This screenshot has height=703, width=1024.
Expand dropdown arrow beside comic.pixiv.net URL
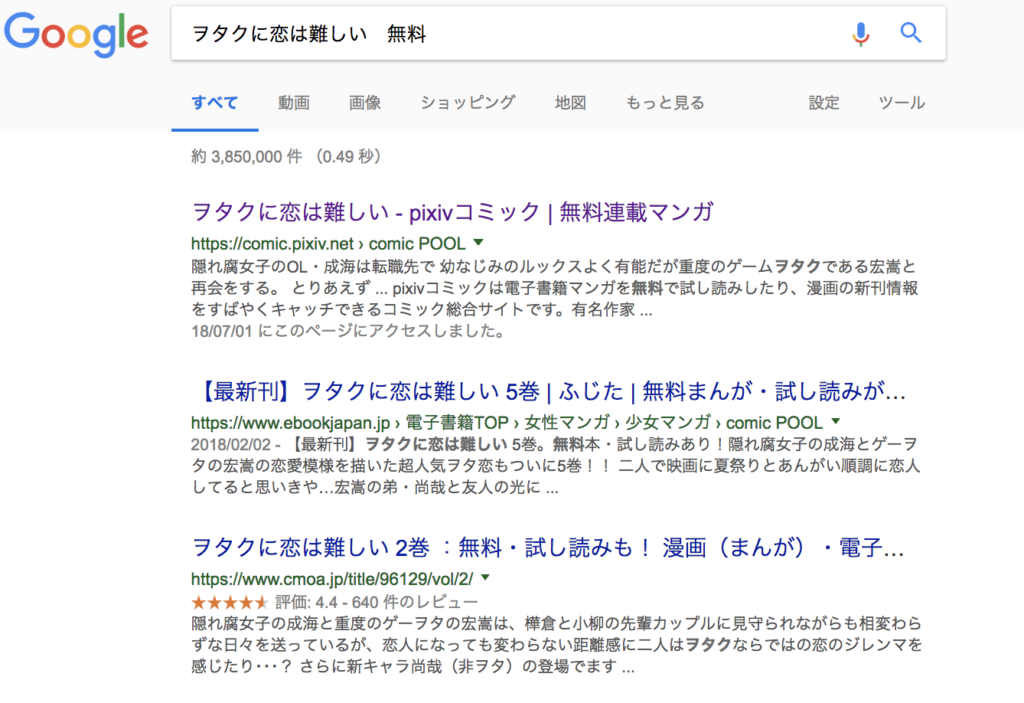click(479, 242)
